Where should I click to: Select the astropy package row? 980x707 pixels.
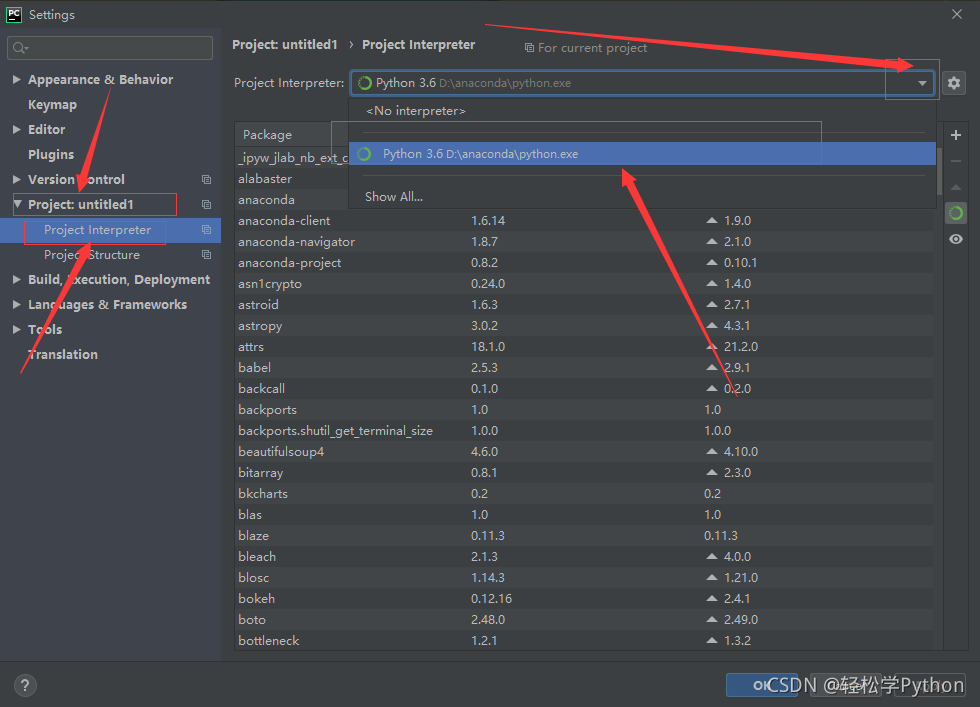point(584,326)
